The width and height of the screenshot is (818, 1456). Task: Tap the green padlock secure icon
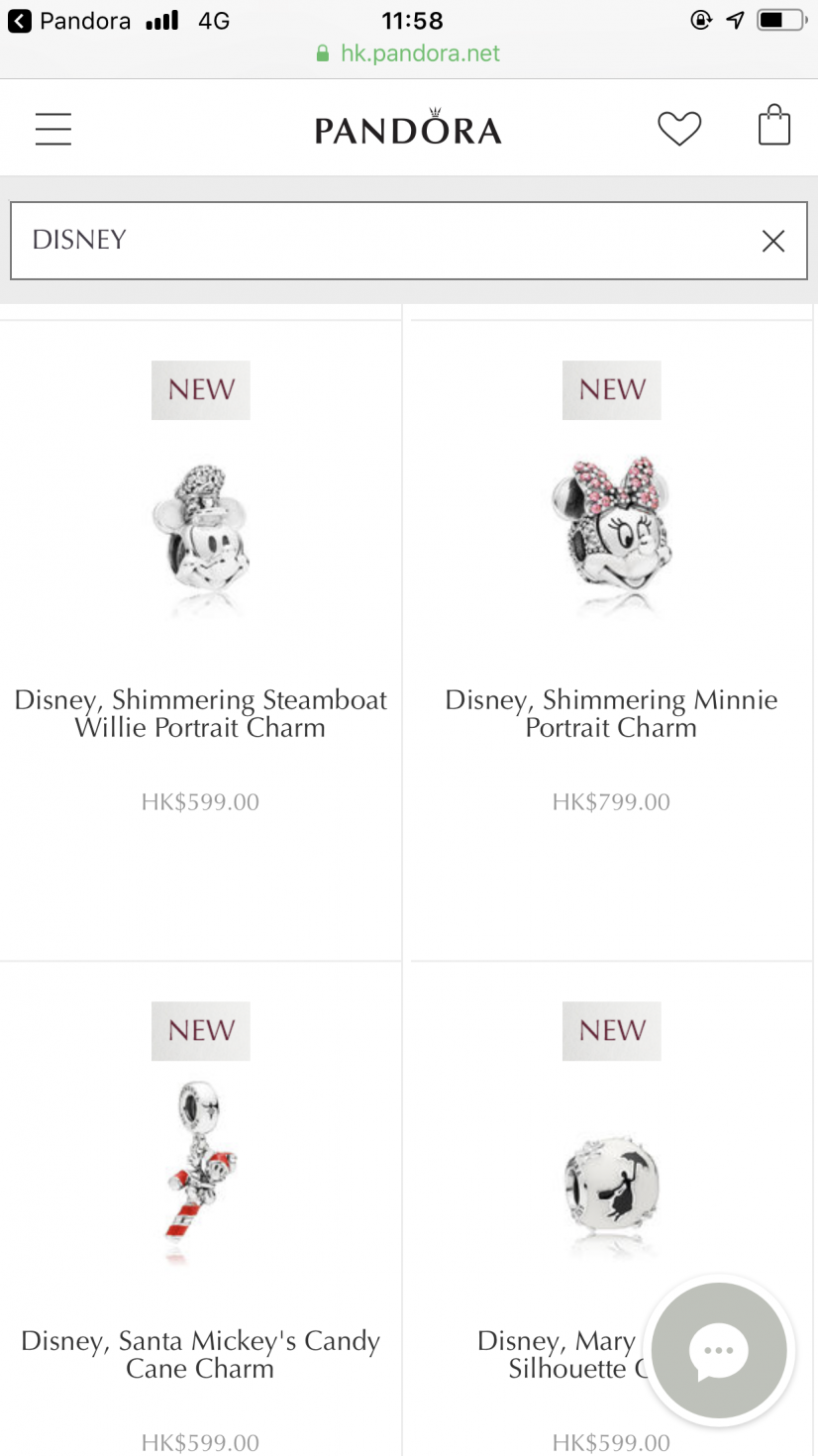[322, 53]
